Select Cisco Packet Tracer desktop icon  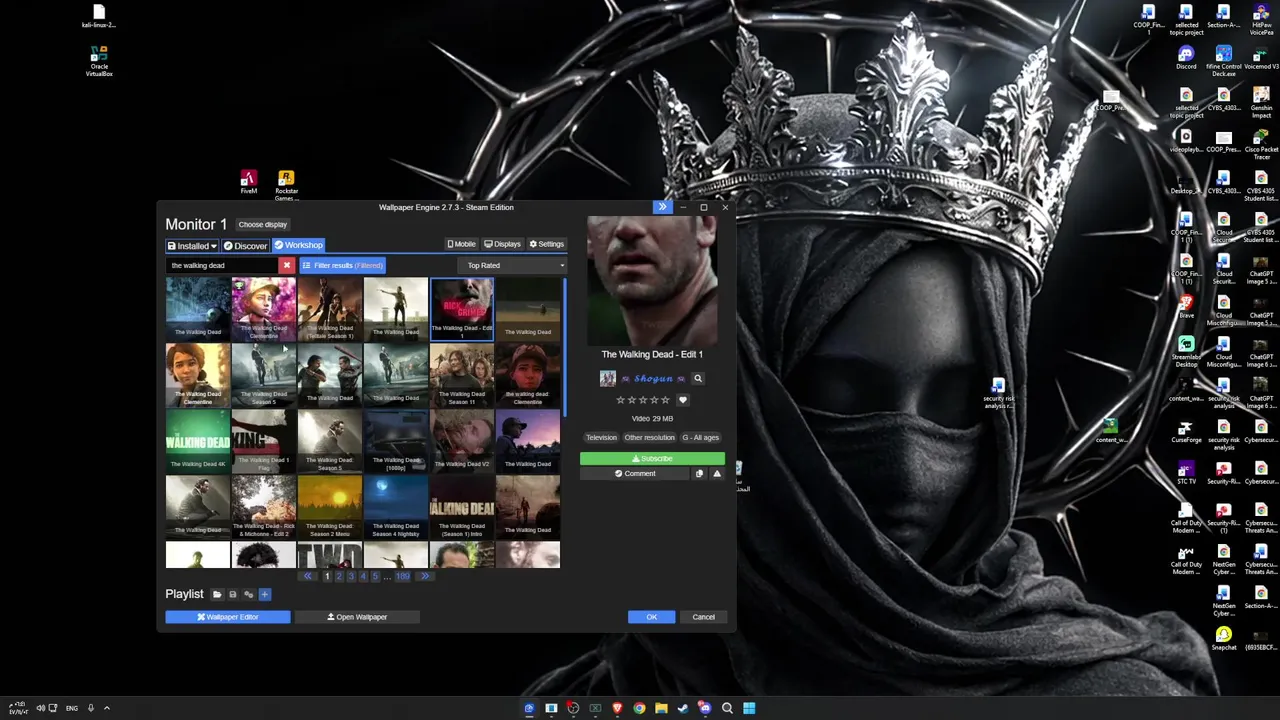(x=1261, y=145)
